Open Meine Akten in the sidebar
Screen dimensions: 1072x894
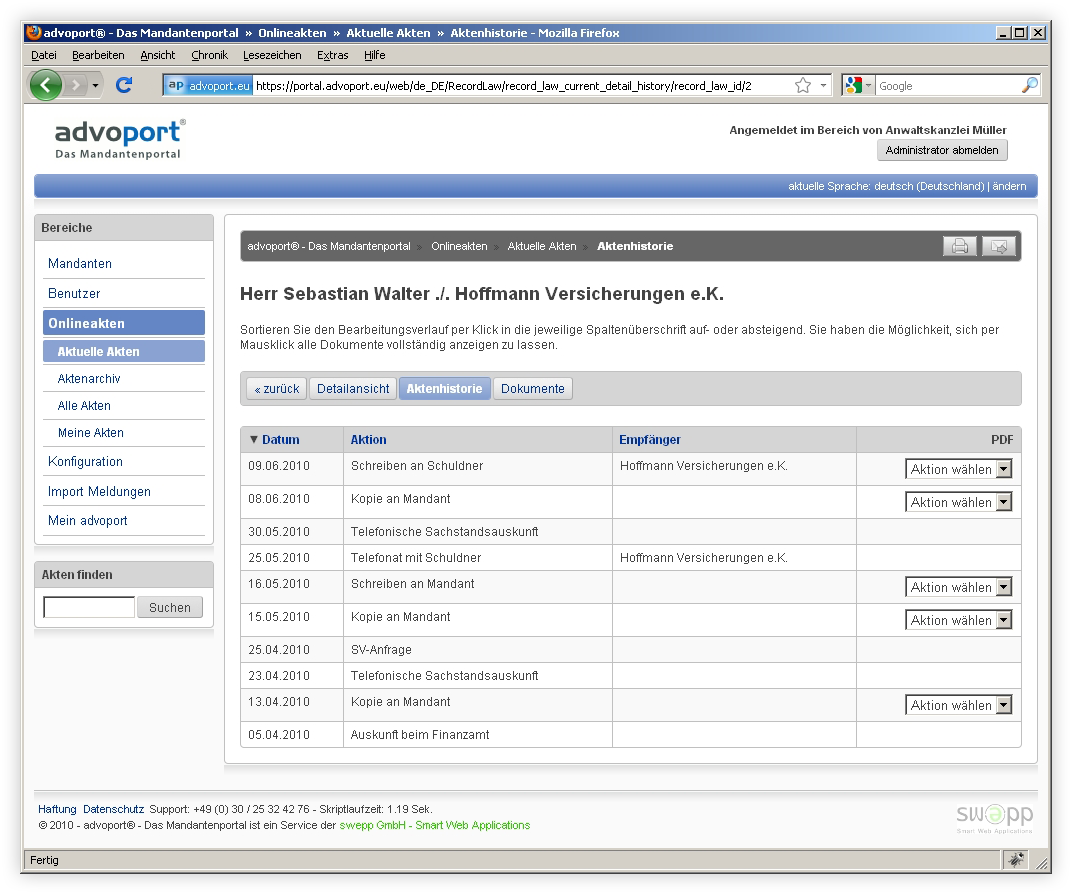pyautogui.click(x=90, y=433)
